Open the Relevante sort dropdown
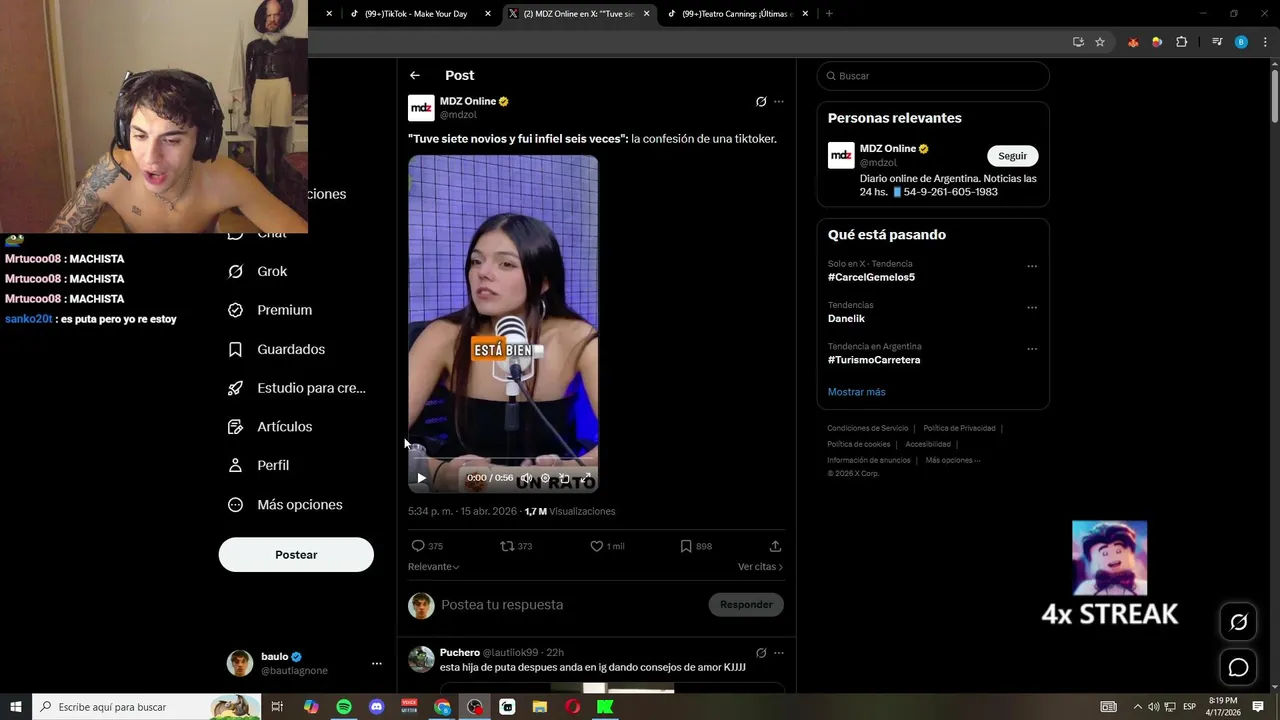The image size is (1280, 720). (434, 567)
